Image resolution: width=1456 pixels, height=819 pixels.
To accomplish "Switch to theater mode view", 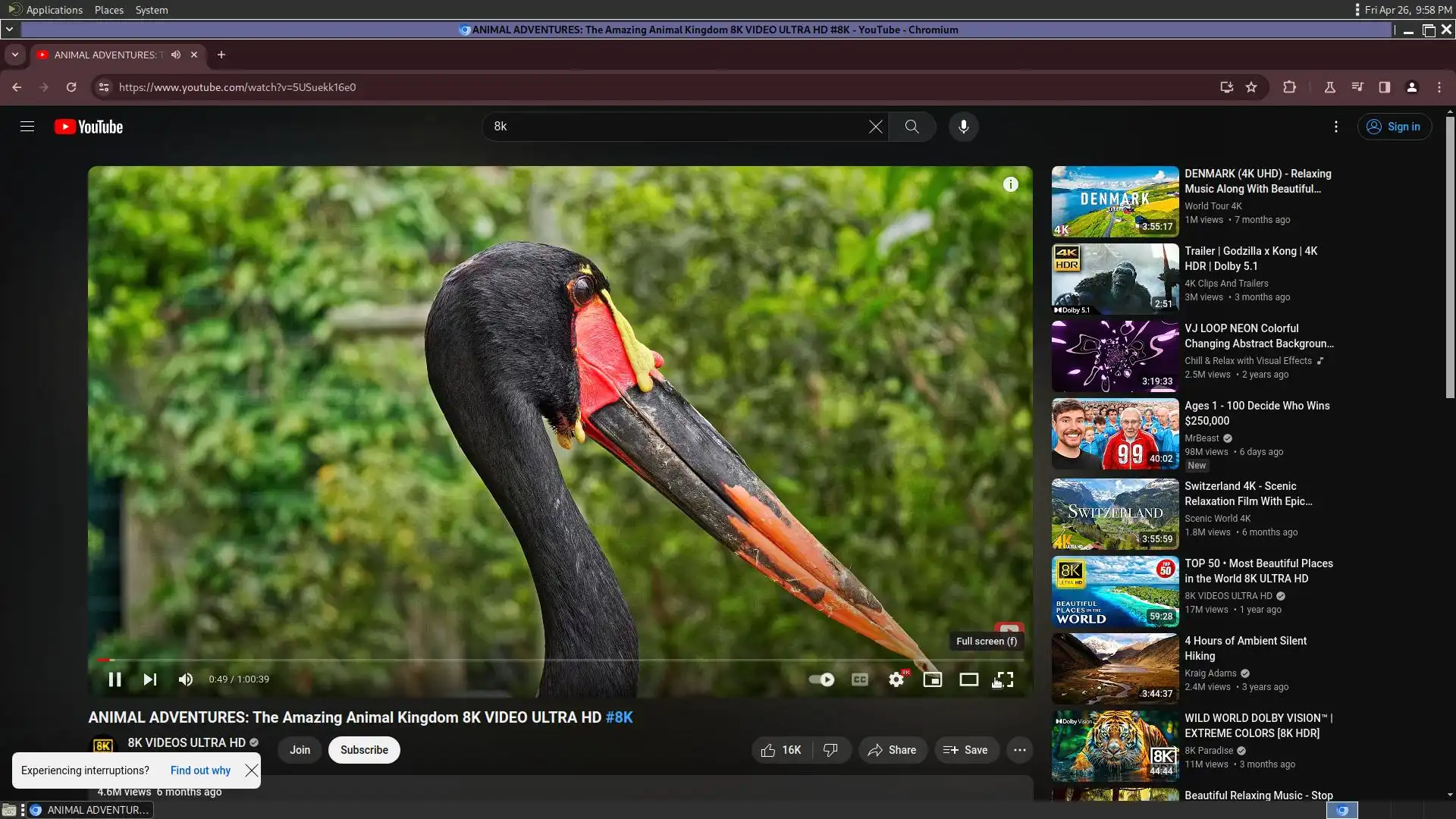I will tap(968, 679).
